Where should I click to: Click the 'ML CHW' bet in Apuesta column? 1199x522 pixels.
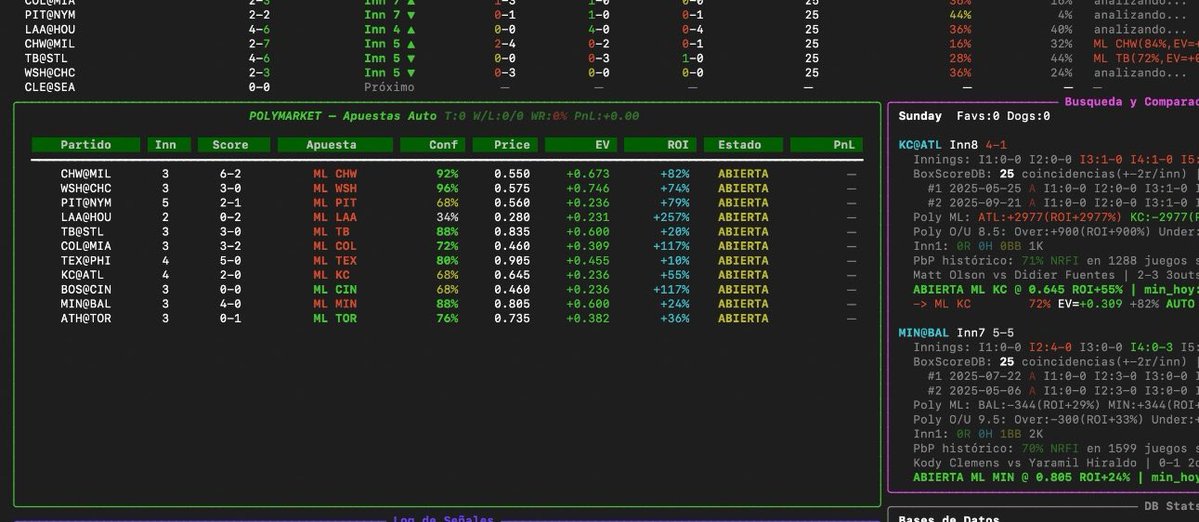coord(335,173)
